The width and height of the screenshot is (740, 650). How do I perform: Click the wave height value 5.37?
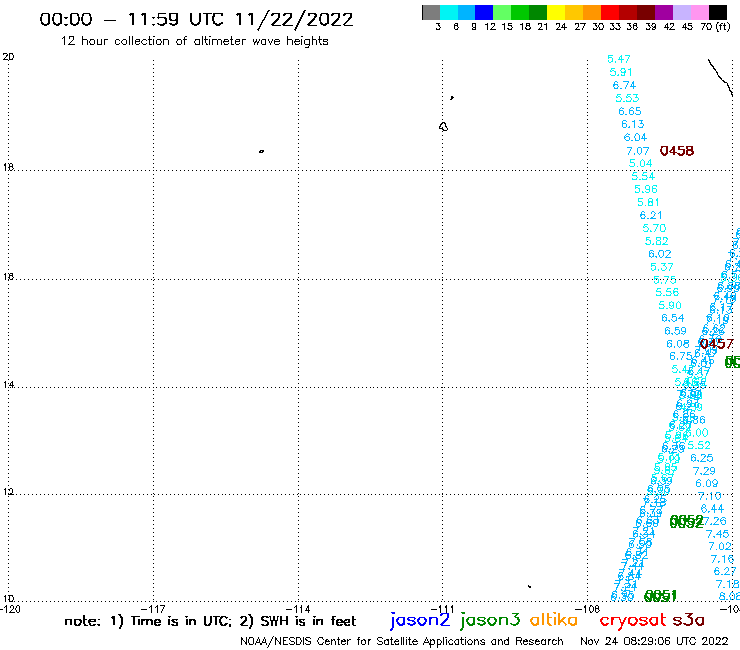pos(662,267)
